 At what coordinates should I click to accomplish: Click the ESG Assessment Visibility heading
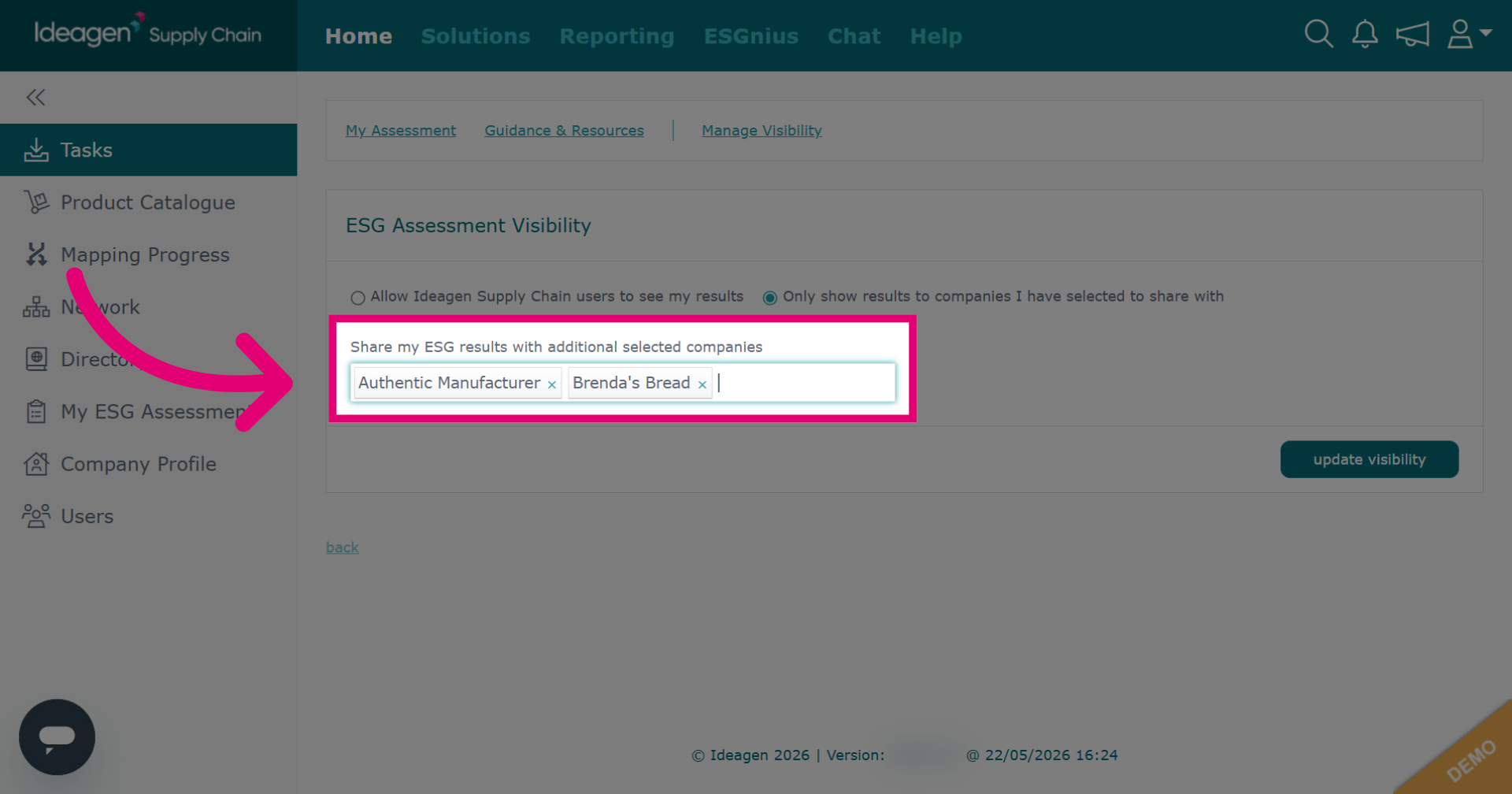tap(469, 225)
